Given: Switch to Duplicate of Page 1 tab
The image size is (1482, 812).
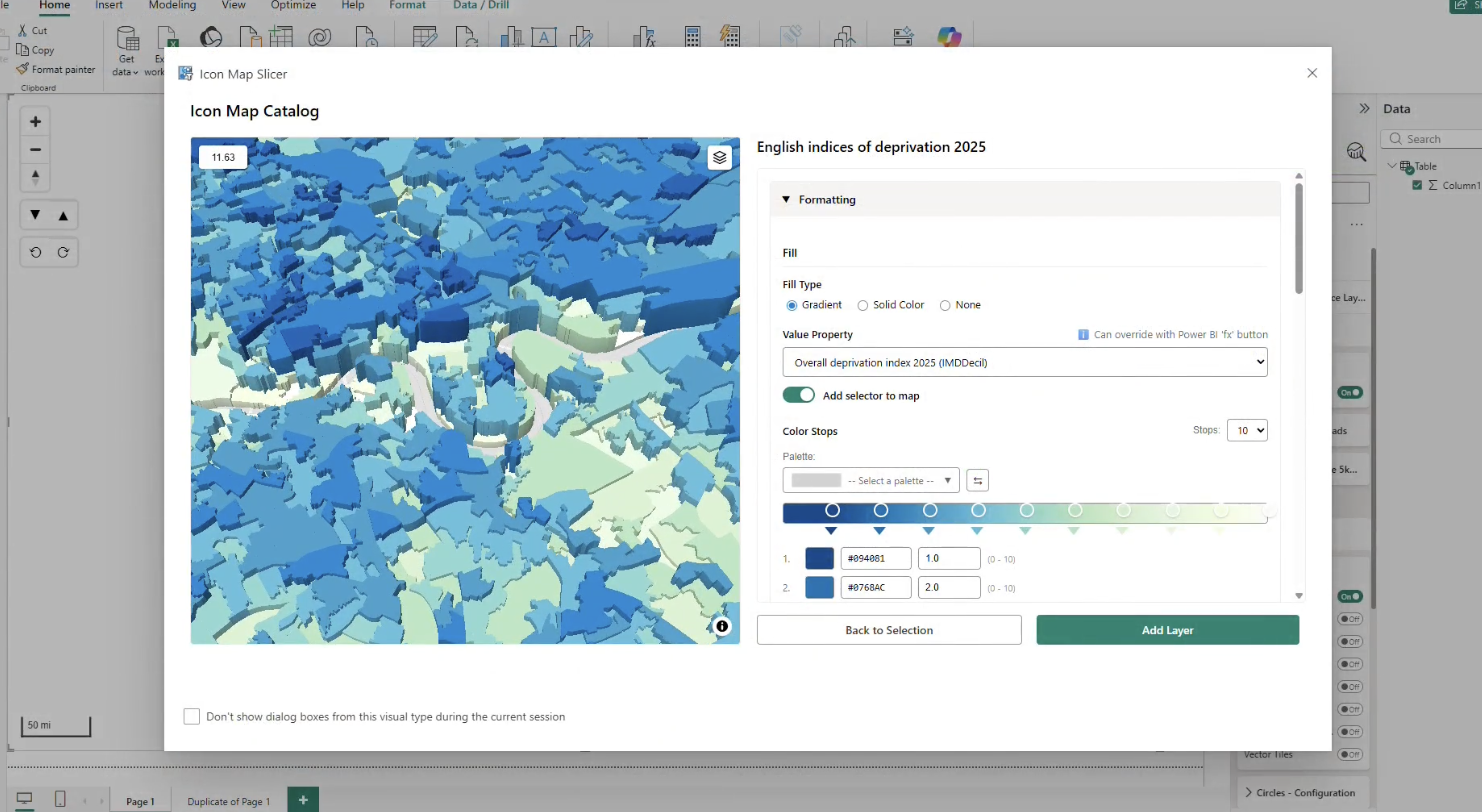Looking at the screenshot, I should coord(228,801).
